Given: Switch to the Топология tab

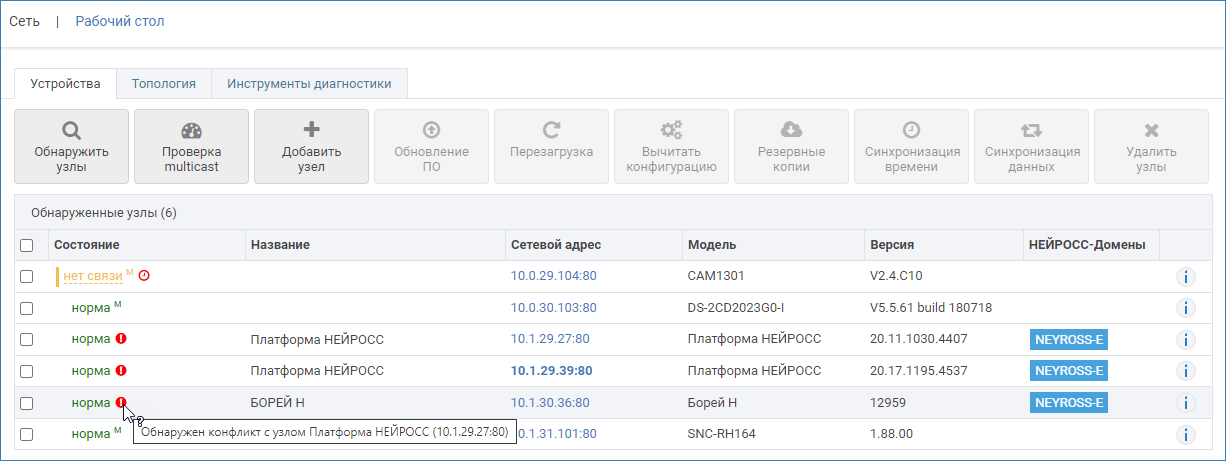Looking at the screenshot, I should [x=163, y=83].
